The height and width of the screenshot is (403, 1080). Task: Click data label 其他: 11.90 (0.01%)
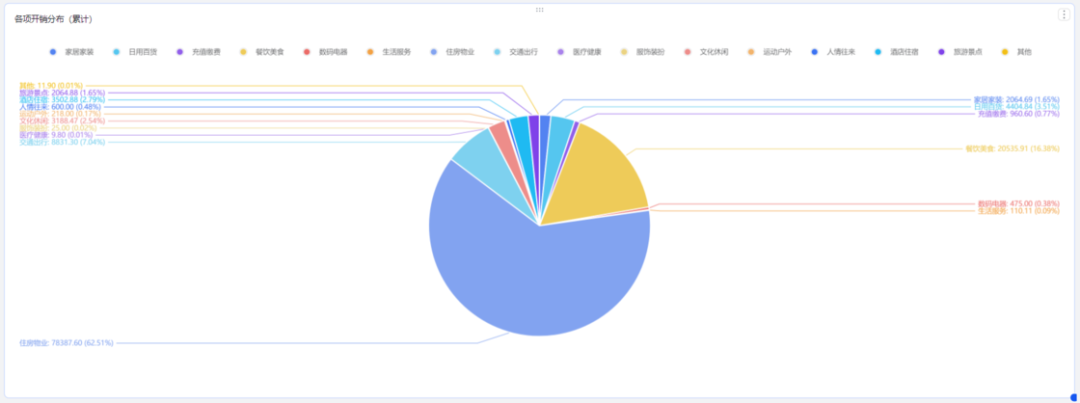51,85
